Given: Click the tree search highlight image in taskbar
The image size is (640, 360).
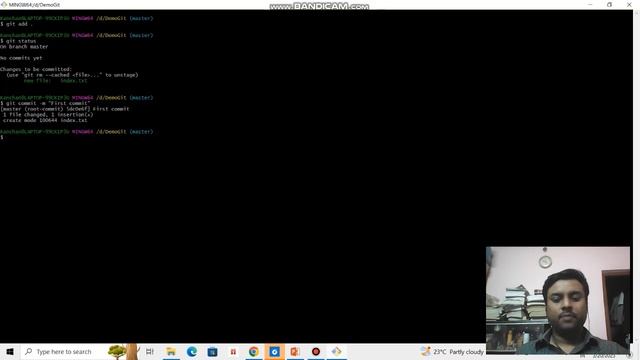Looking at the screenshot, I should coord(123,351).
